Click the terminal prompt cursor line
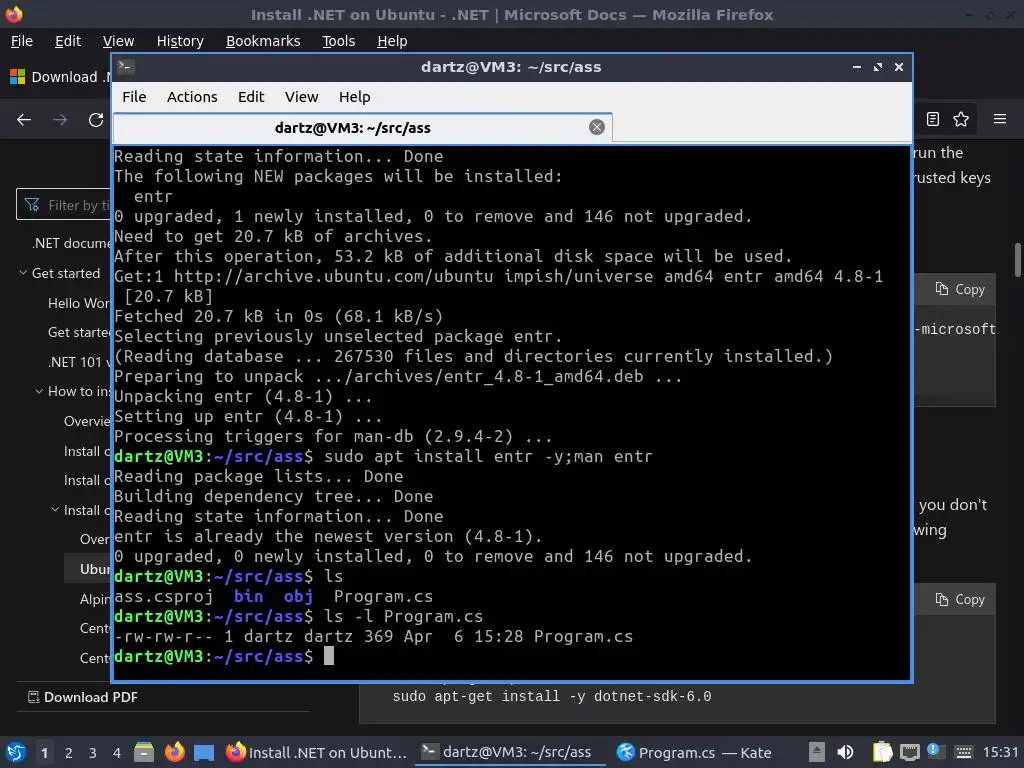Image resolution: width=1024 pixels, height=768 pixels. point(512,656)
